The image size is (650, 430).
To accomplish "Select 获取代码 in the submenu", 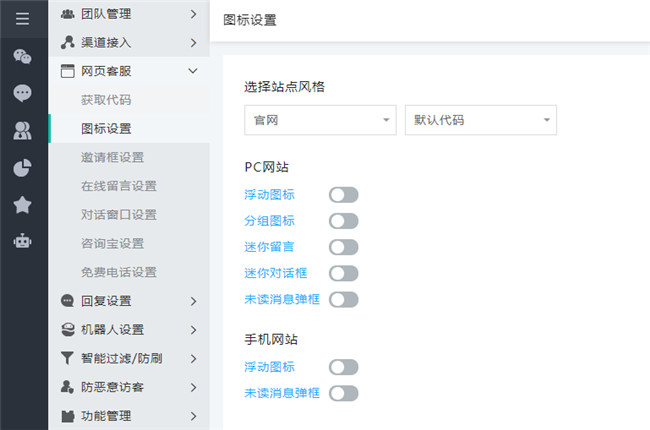I will tap(106, 100).
